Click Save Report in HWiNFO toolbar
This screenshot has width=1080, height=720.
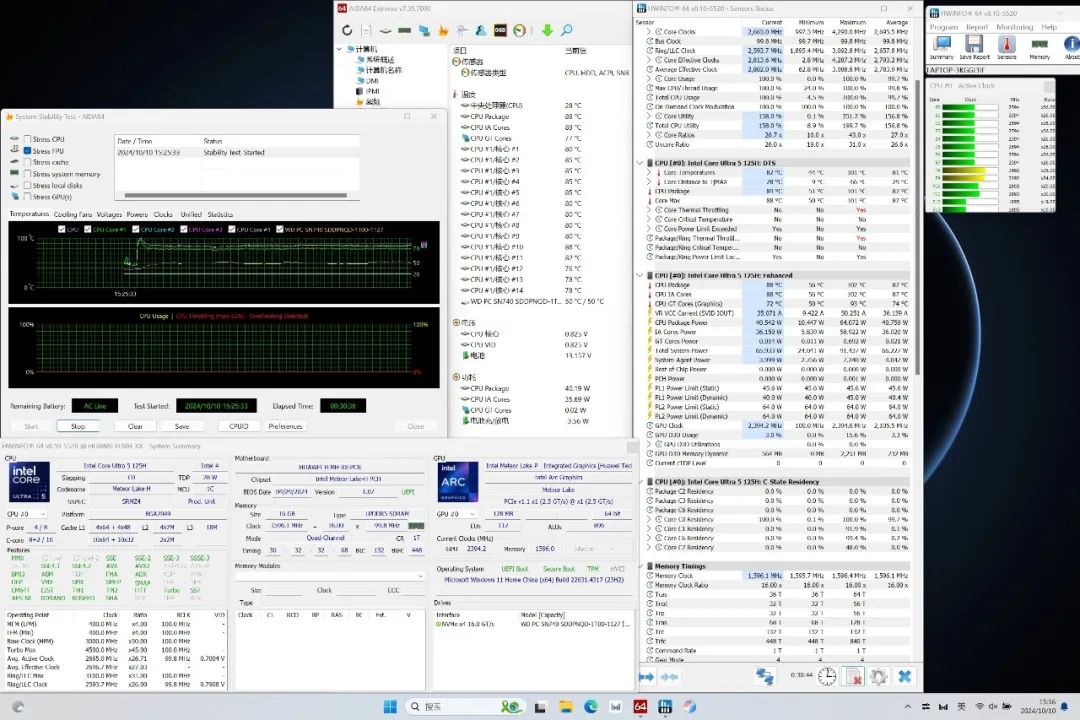[x=974, y=47]
